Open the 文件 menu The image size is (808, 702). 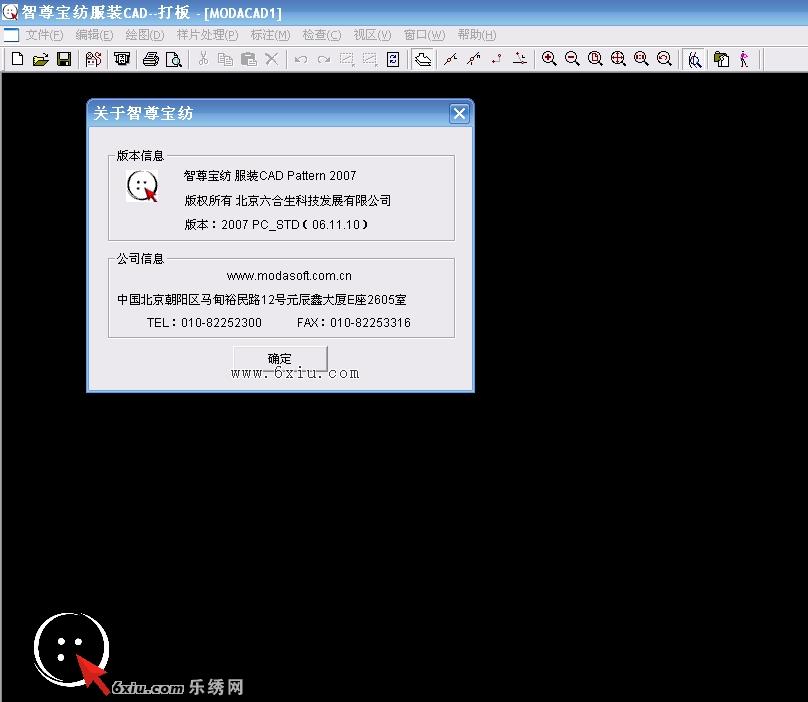click(41, 34)
